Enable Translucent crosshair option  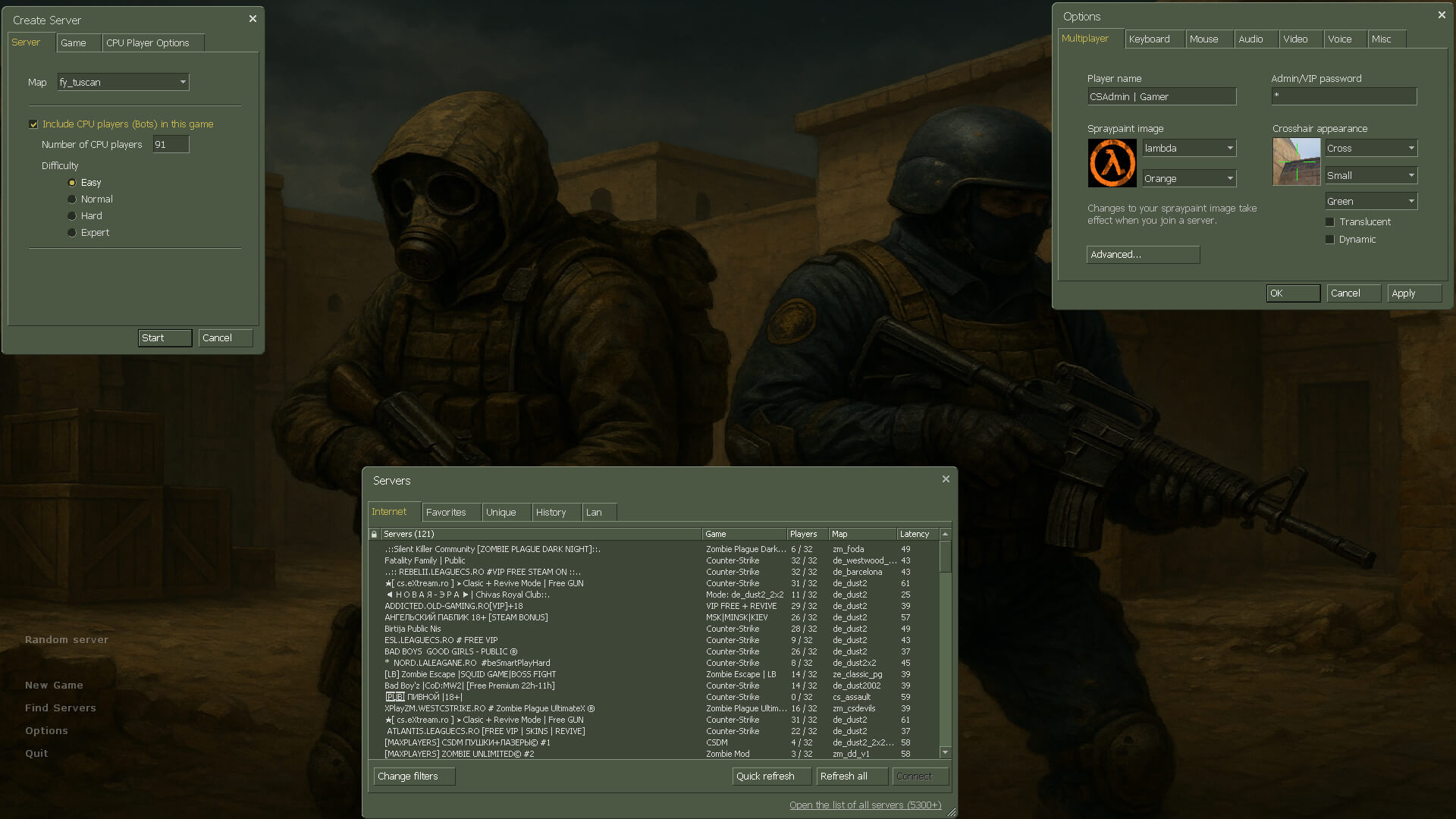point(1329,222)
